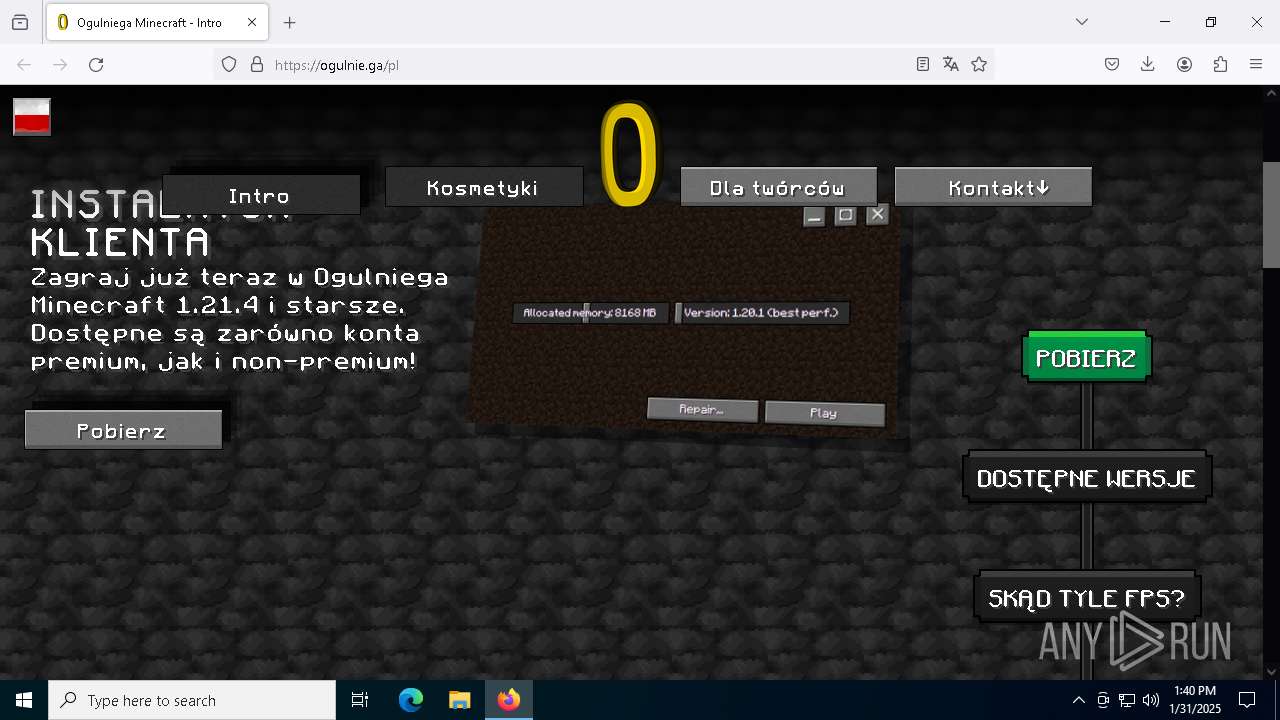This screenshot has width=1280, height=720.
Task: Click the launcher preview maximize icon
Action: (x=845, y=215)
